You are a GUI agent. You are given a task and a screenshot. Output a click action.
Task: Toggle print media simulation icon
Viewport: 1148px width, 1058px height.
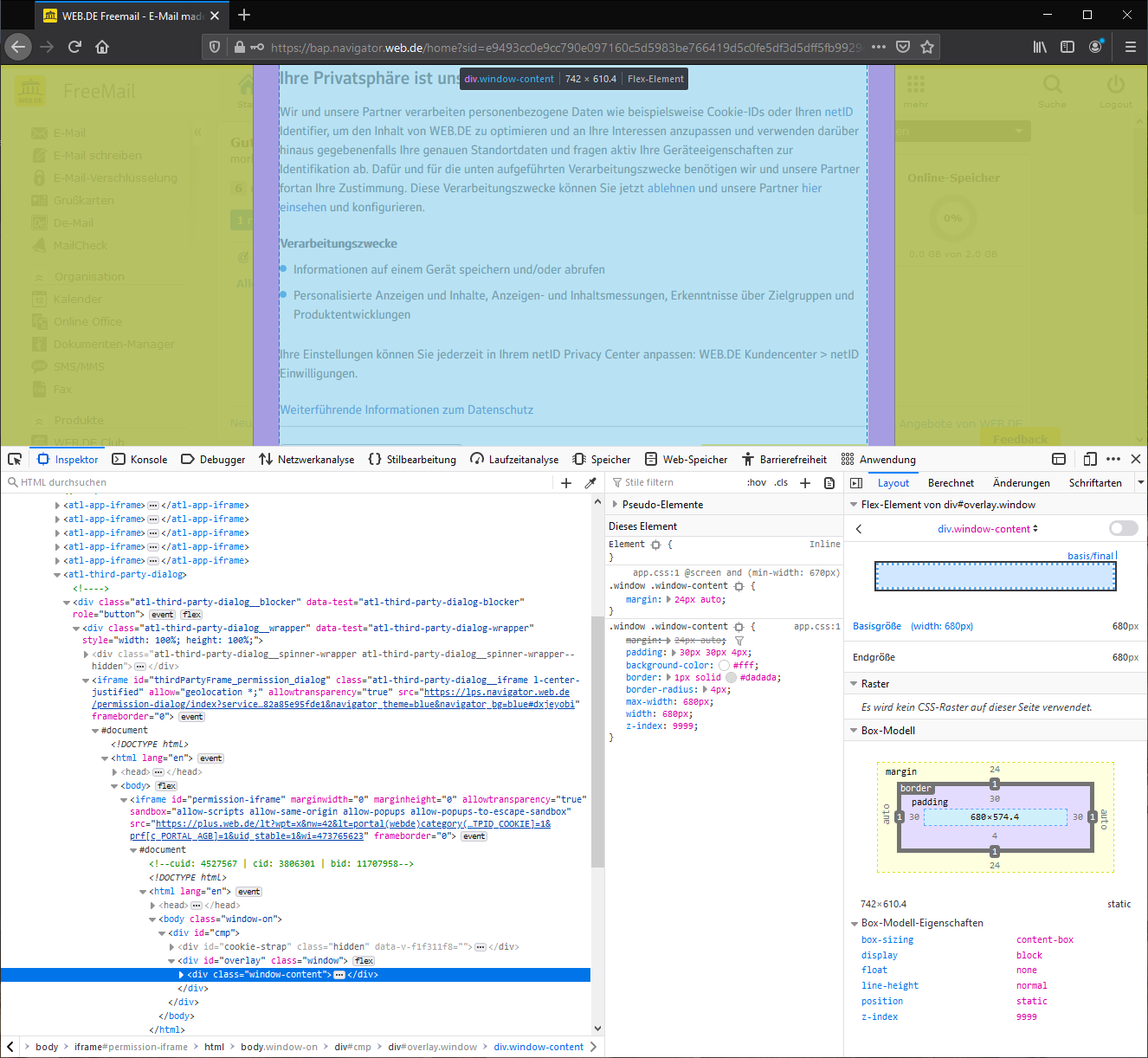(x=829, y=482)
